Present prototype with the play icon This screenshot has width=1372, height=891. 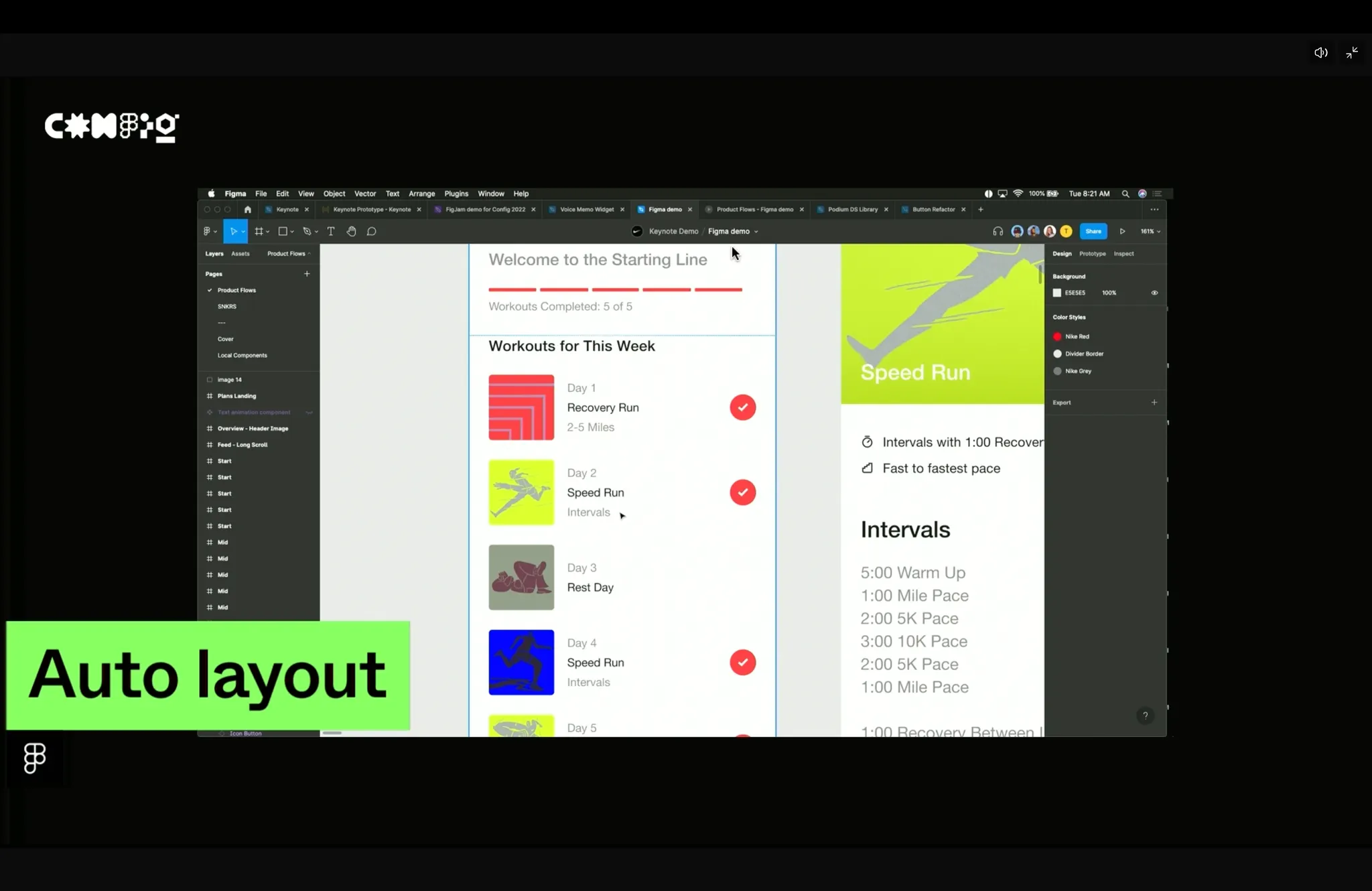[1122, 231]
